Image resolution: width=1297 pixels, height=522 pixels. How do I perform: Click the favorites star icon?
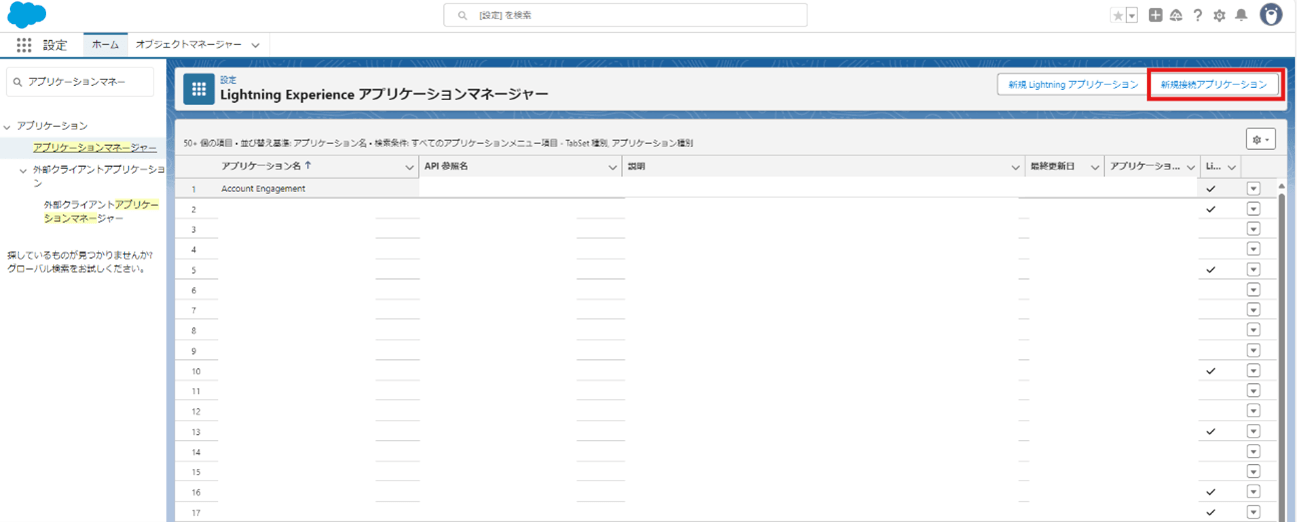1118,15
